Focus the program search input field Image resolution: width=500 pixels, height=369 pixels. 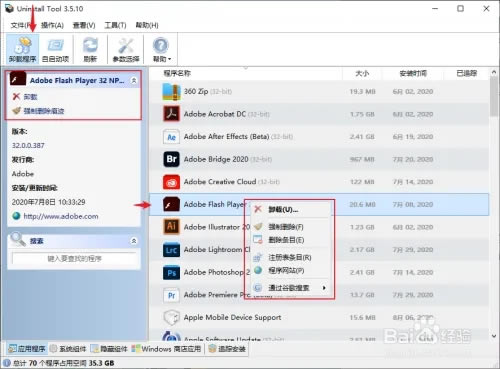pos(74,259)
